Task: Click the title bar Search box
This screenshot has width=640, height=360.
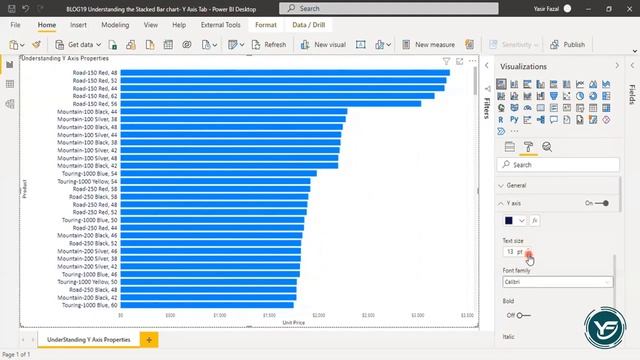Action: click(x=389, y=8)
